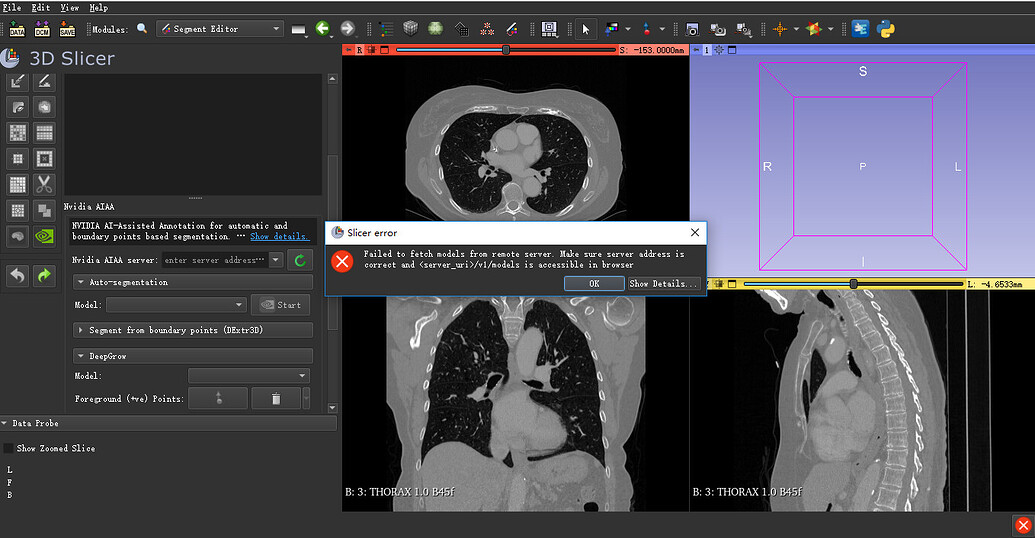Enable Show Zoomed Slice checkbox
Screen dimensions: 1035x538
coord(9,448)
